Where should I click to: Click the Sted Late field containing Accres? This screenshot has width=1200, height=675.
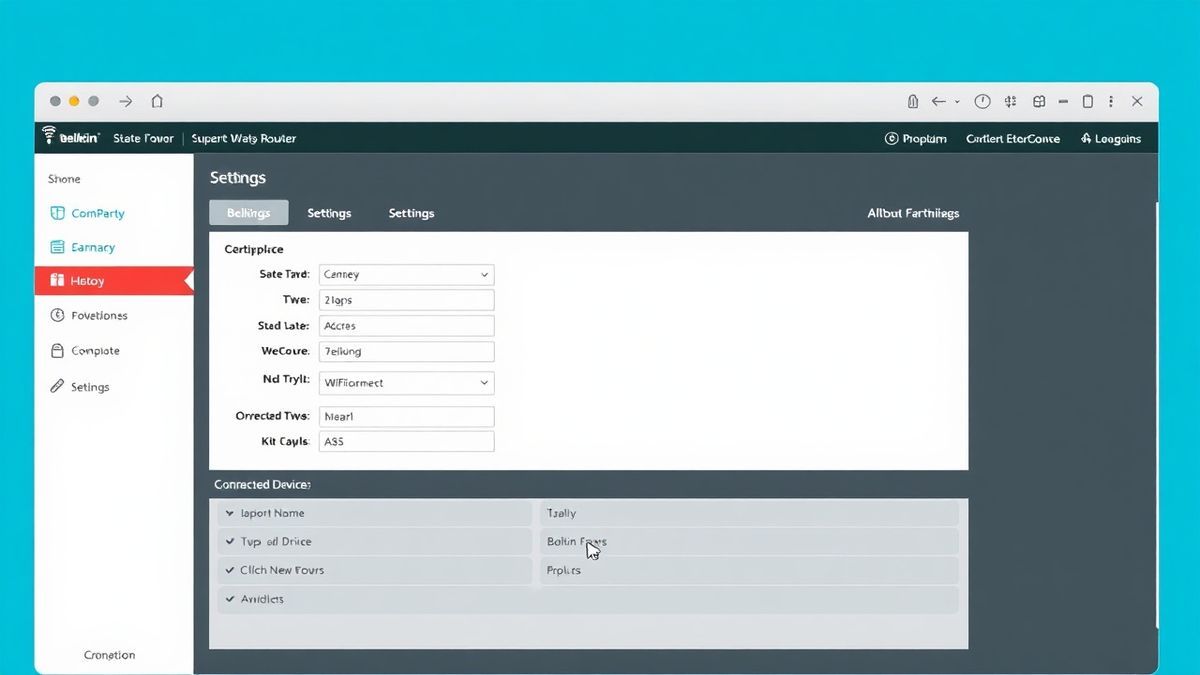click(x=406, y=326)
